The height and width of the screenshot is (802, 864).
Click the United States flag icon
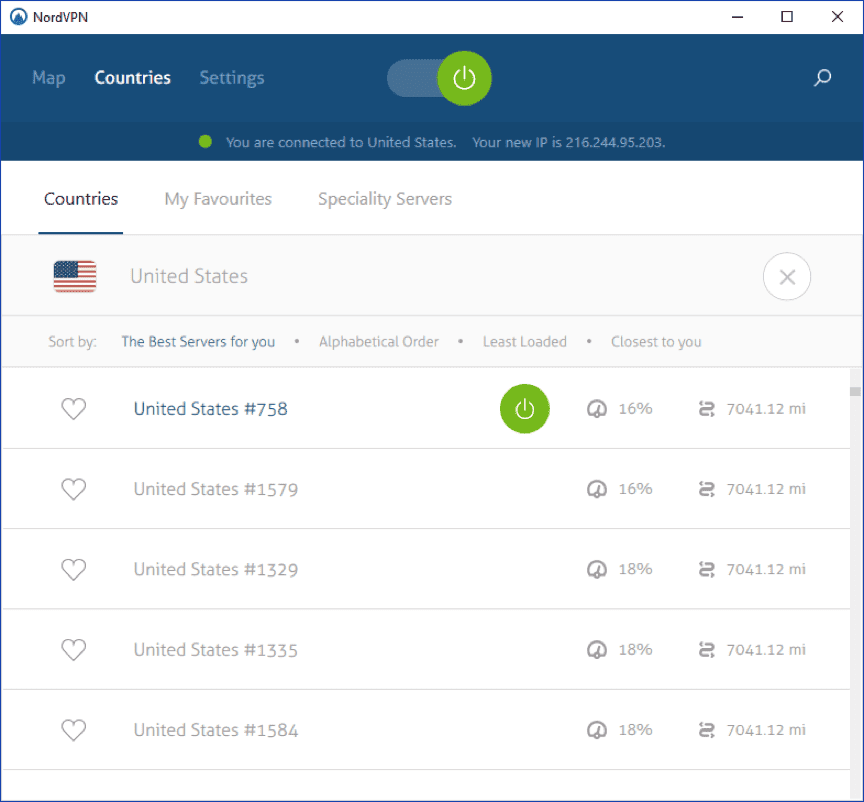tap(75, 276)
